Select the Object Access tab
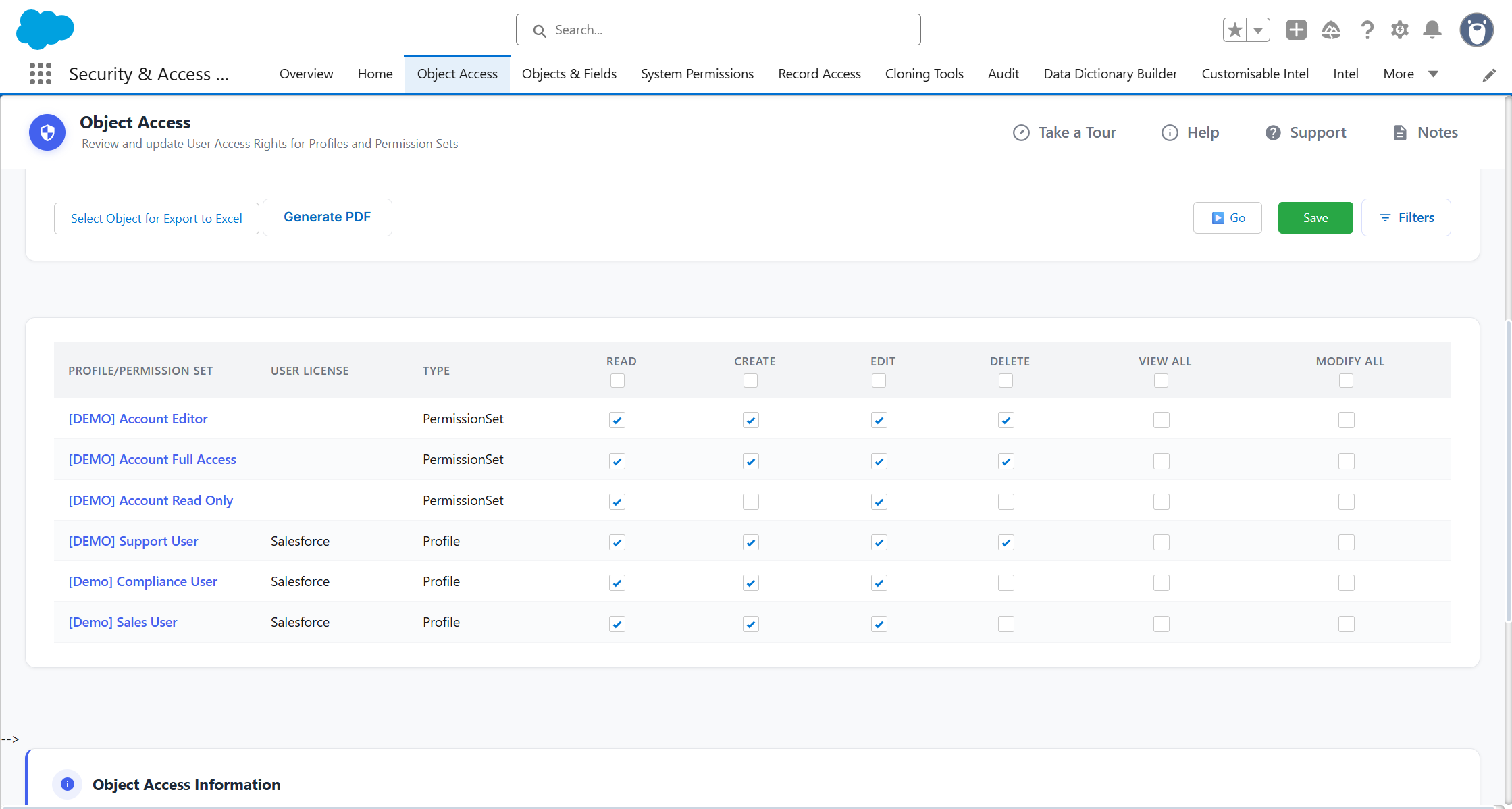The height and width of the screenshot is (809, 1512). tap(457, 74)
